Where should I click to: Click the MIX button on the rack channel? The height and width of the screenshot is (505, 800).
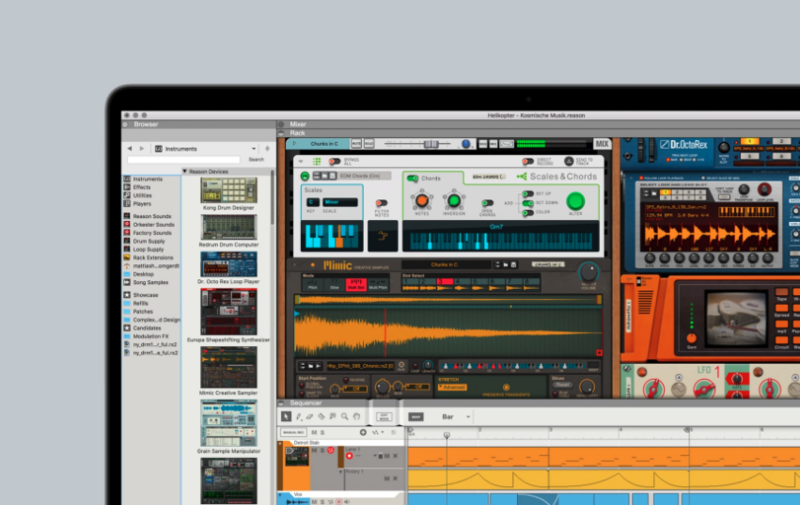pos(601,144)
